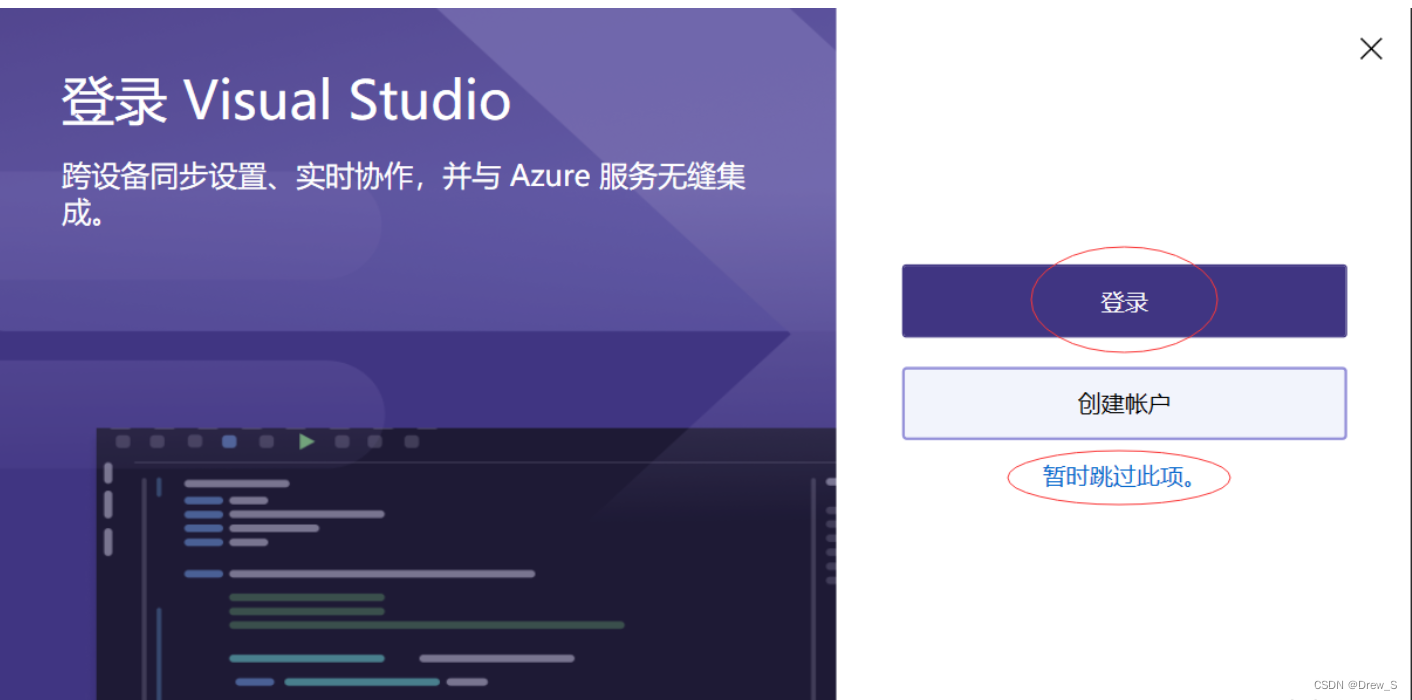Click the 登录 sign-in button
The width and height of the screenshot is (1412, 700).
[1124, 301]
